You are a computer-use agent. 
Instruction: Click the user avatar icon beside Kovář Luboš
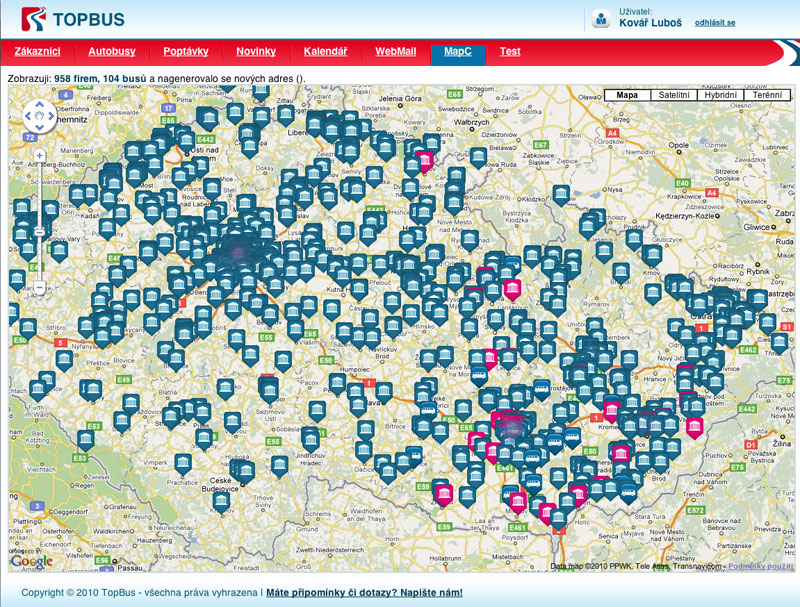click(601, 18)
